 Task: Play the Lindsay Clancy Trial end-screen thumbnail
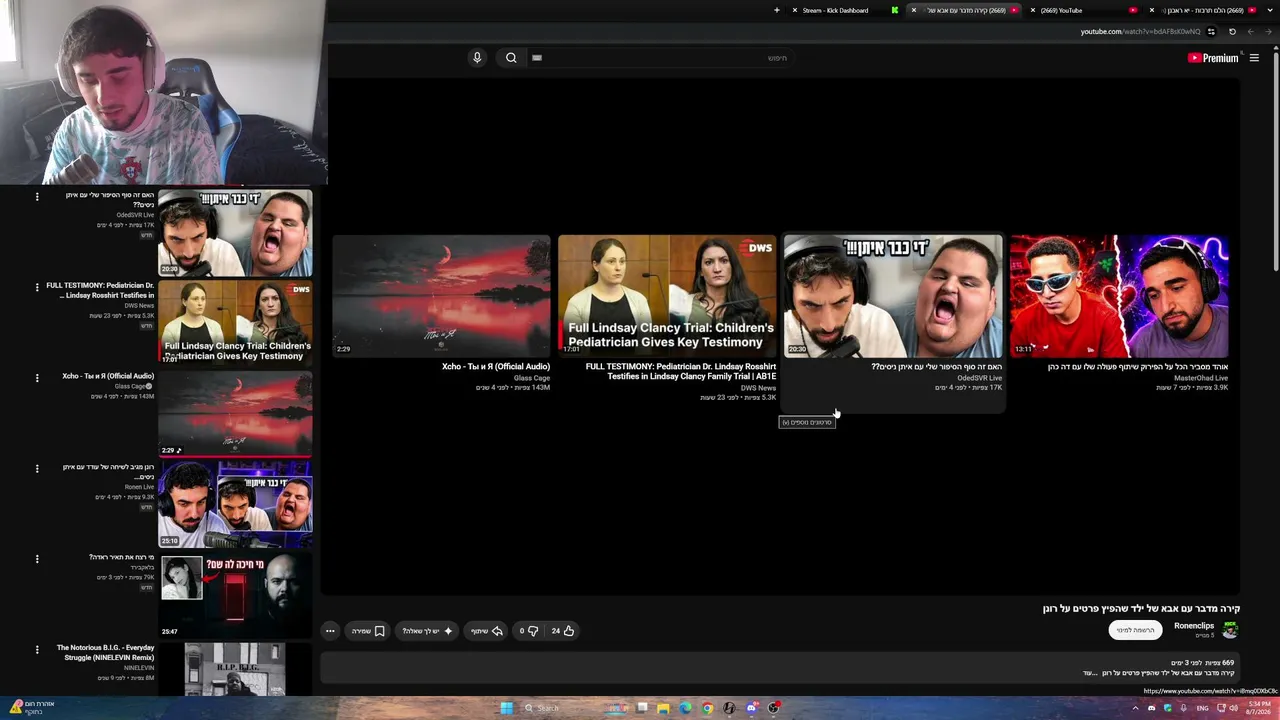tap(667, 296)
